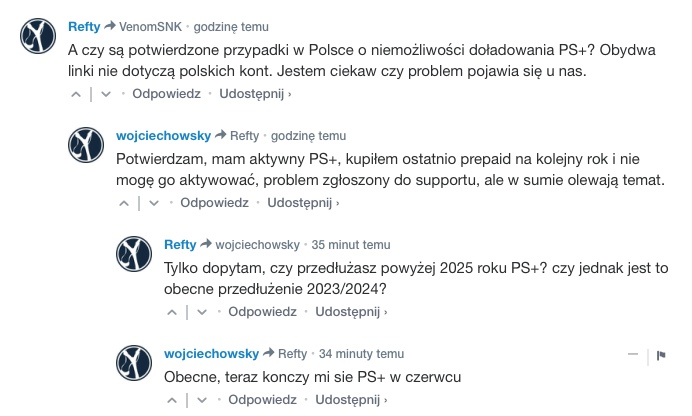Downvote Refty's comment about PS+ top-up
Screen dimensions: 692x416
pos(106,94)
